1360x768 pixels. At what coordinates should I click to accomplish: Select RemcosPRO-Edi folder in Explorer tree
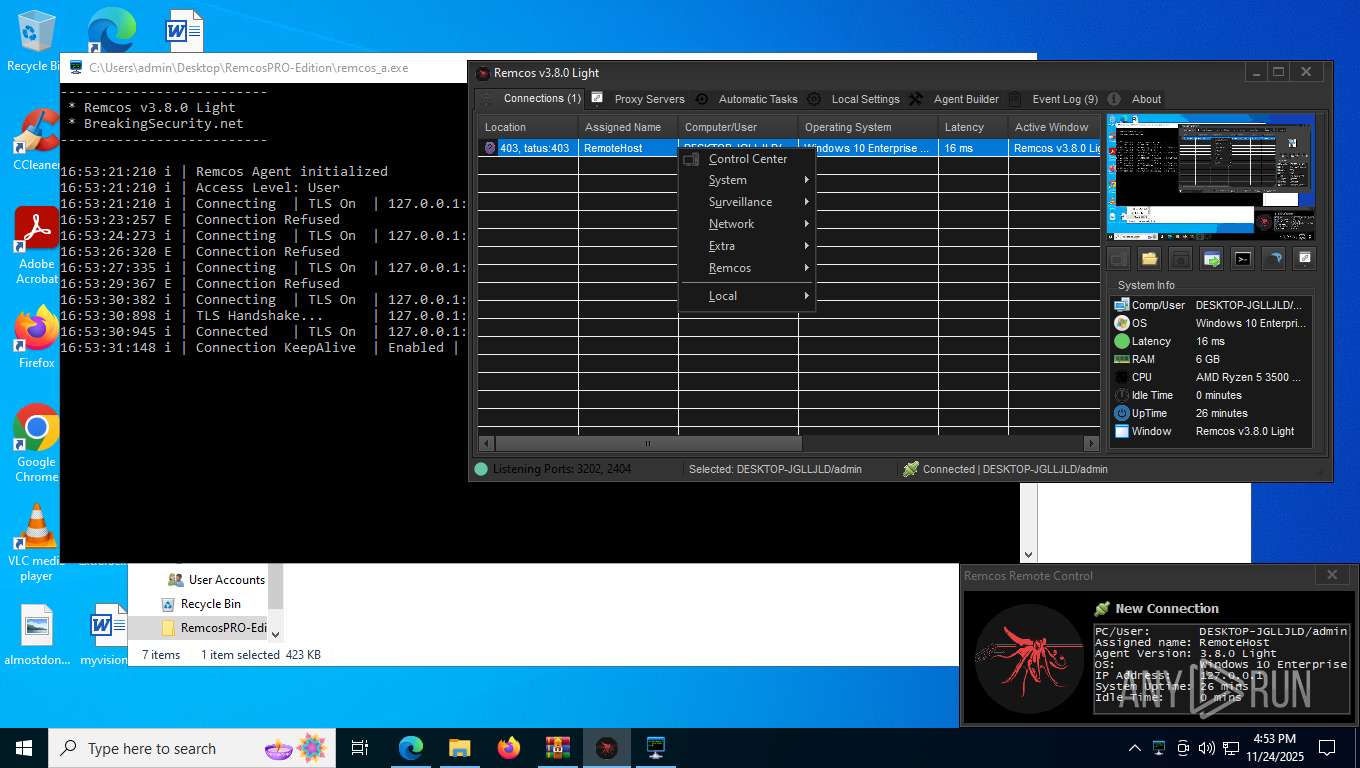point(214,628)
